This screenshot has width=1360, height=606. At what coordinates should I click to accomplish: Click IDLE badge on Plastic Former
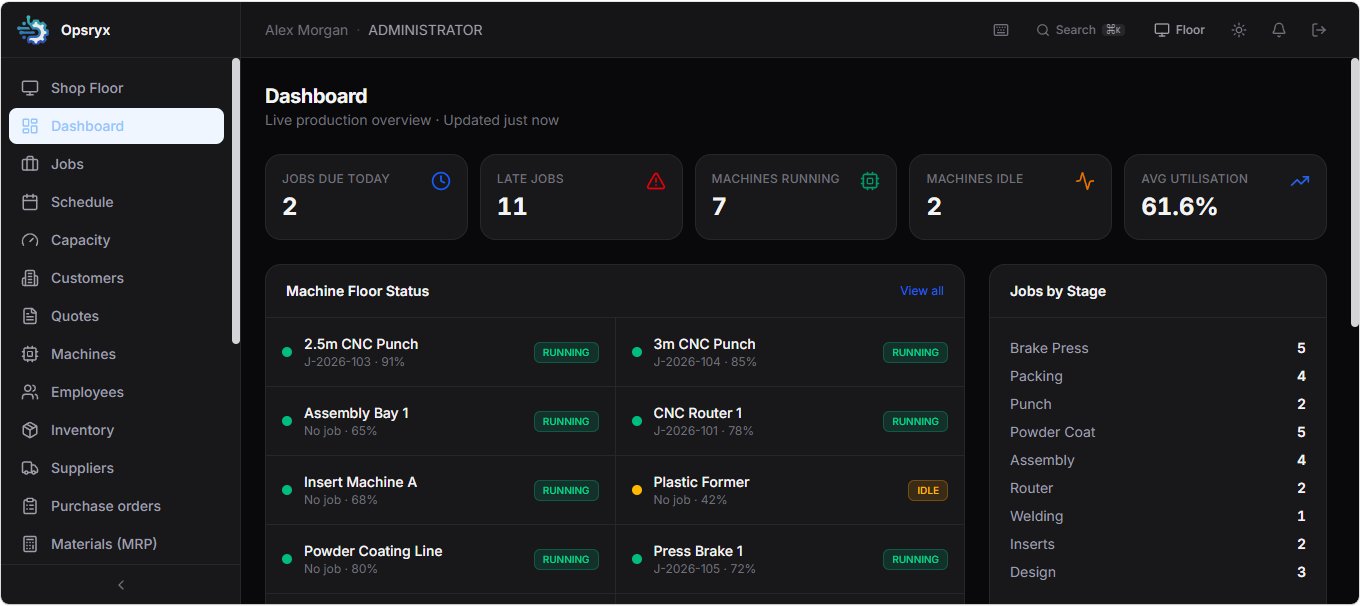pyautogui.click(x=928, y=490)
